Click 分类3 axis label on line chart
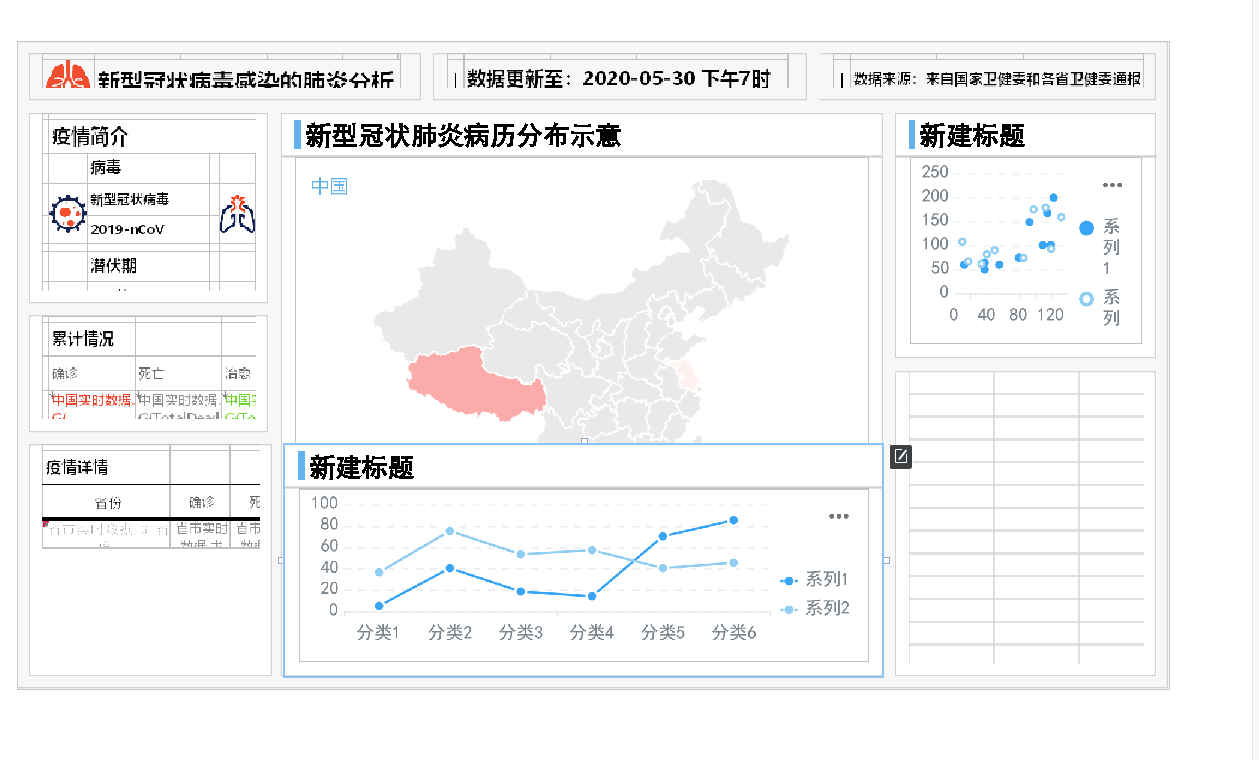The width and height of the screenshot is (1259, 760). click(520, 632)
